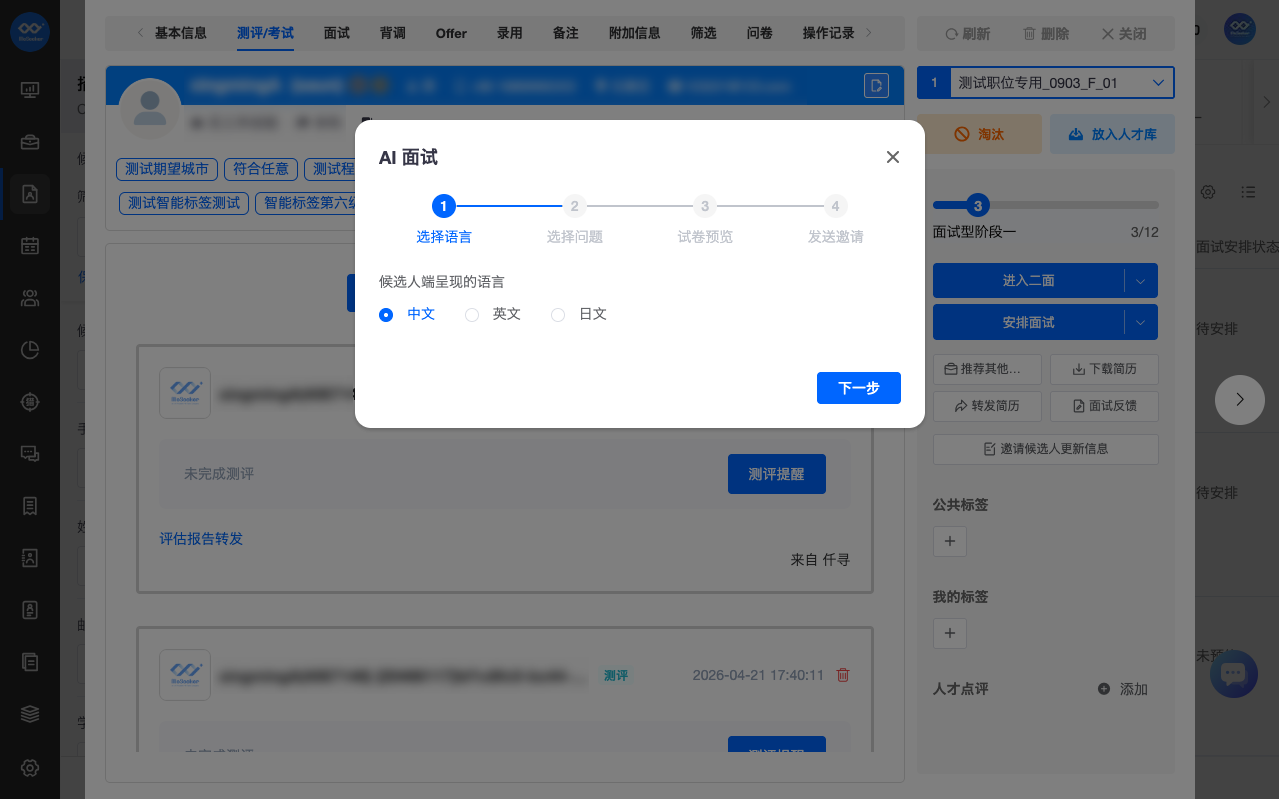The width and height of the screenshot is (1279, 799).
Task: Open the 背调 tab
Action: pyautogui.click(x=393, y=33)
